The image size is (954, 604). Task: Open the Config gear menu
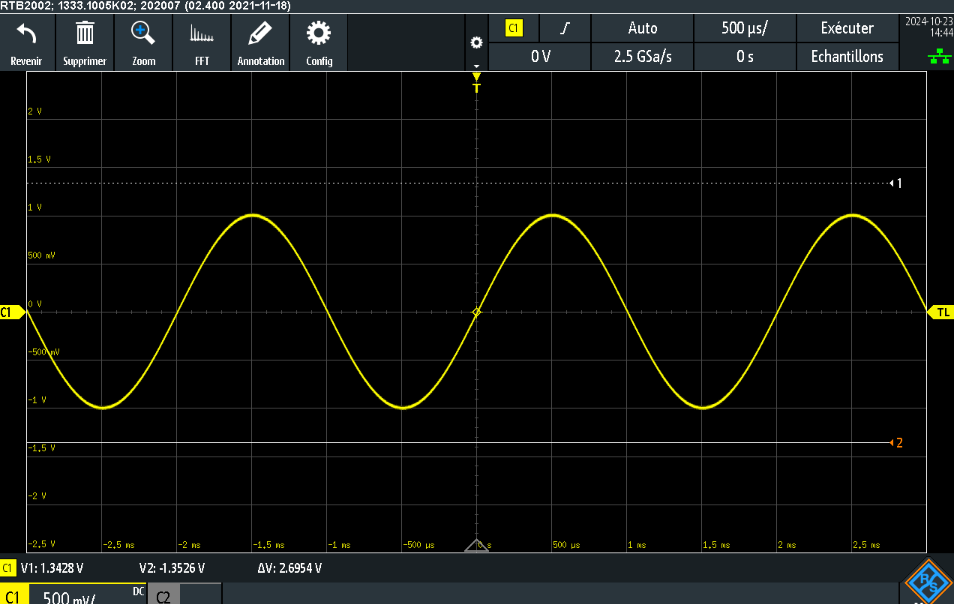[x=319, y=44]
